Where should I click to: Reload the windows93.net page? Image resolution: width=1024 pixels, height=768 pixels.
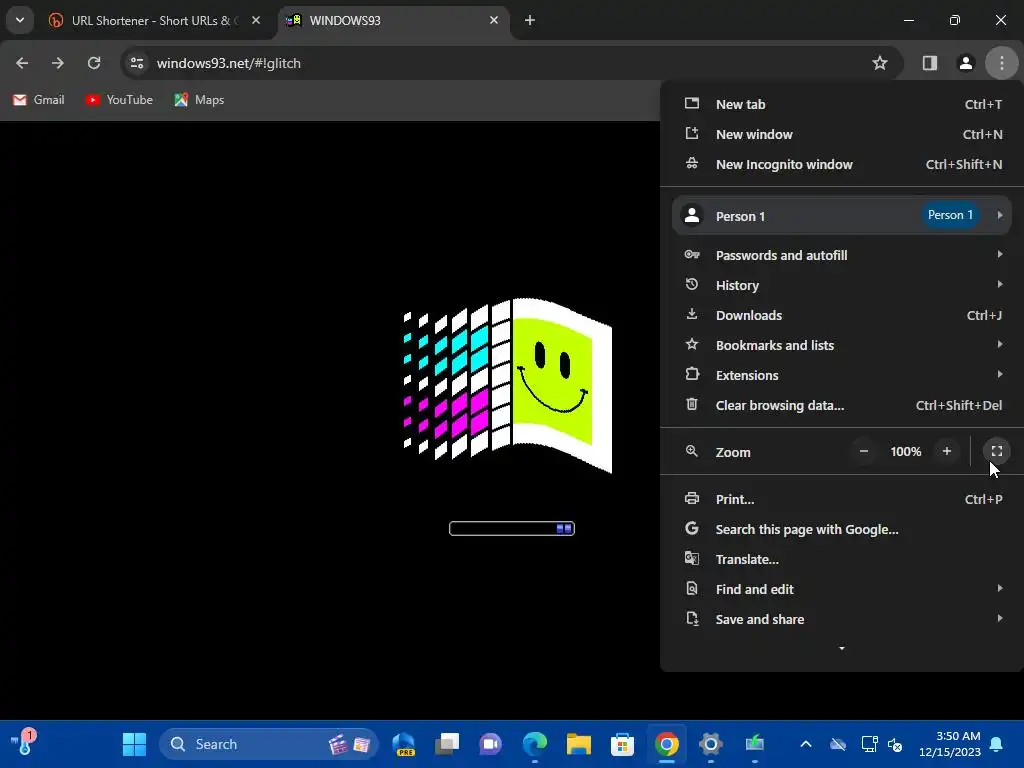[x=94, y=63]
